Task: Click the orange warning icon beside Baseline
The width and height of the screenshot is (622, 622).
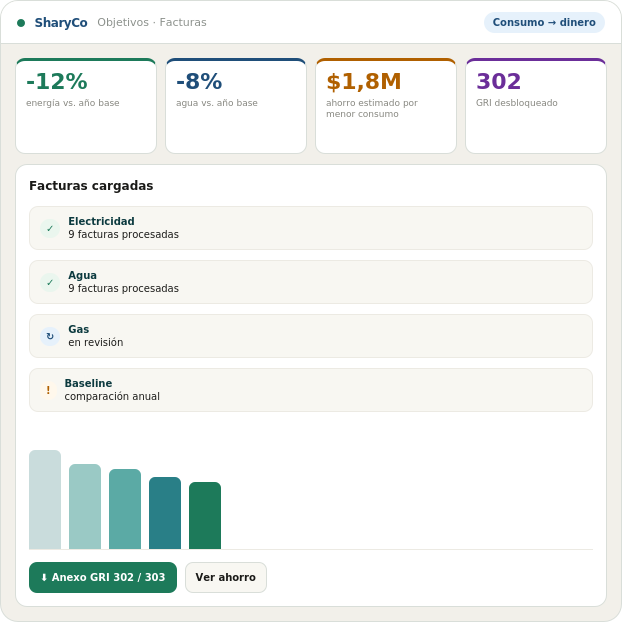Action: [x=48, y=390]
